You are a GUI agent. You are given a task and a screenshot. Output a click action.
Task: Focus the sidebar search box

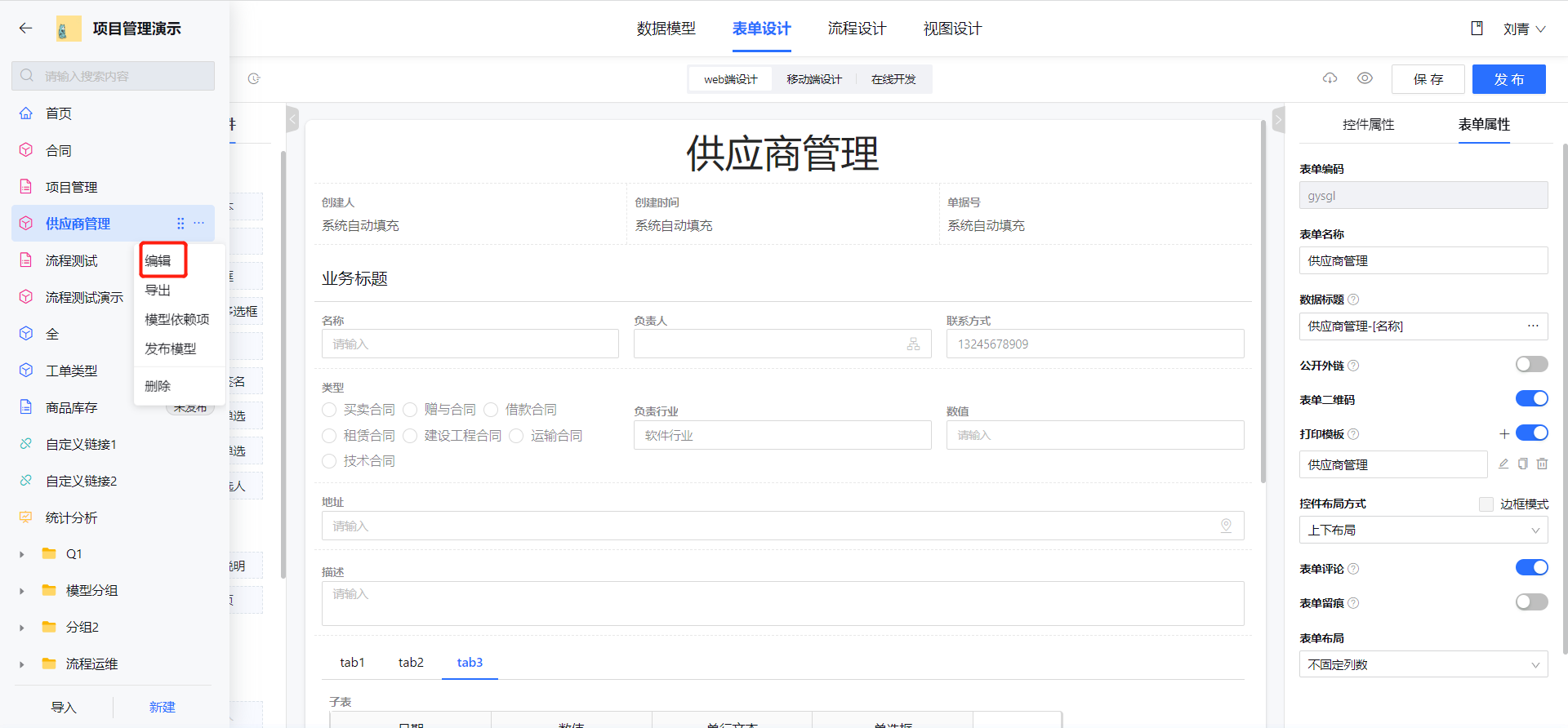[113, 76]
